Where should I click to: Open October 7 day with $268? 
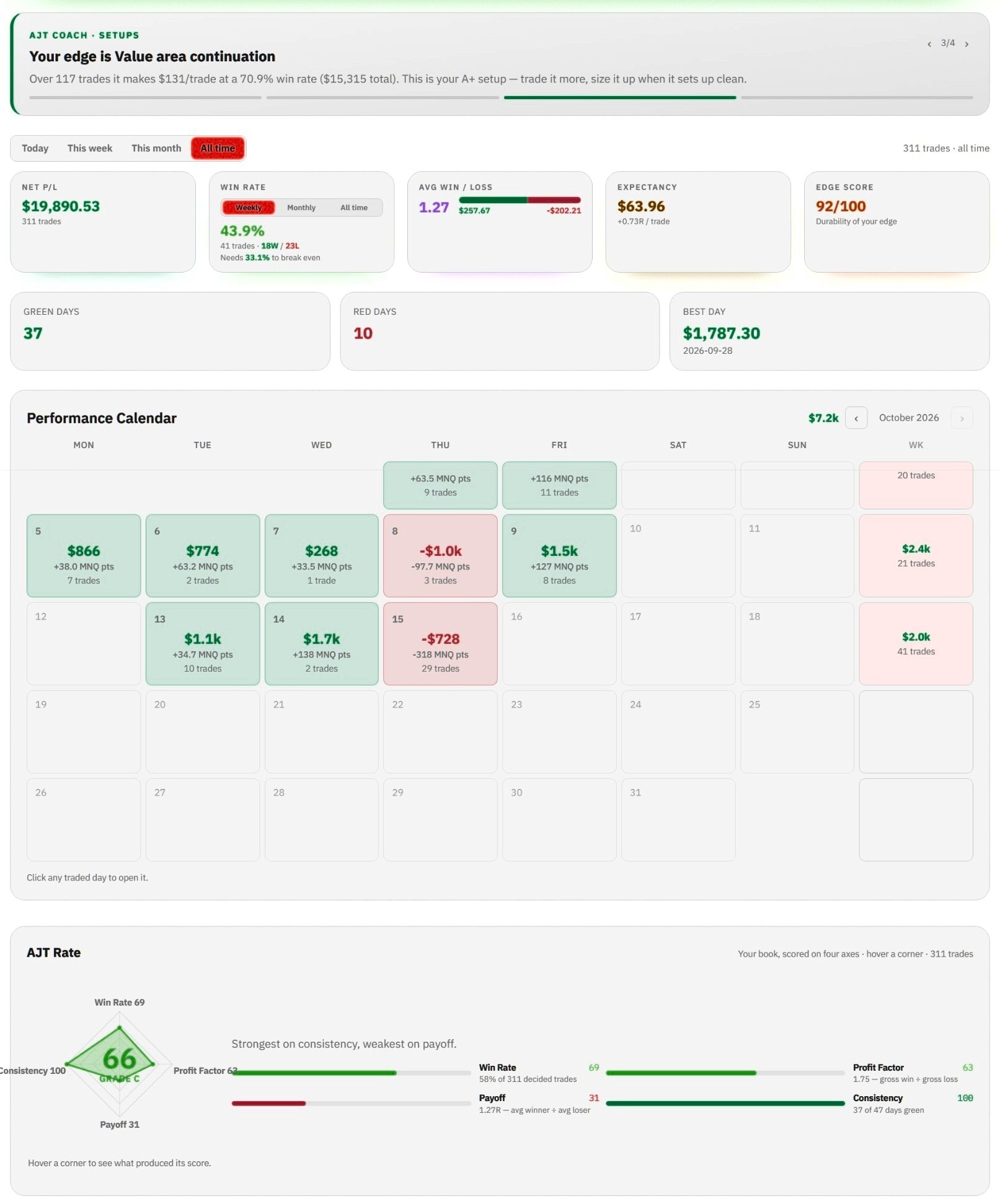(x=321, y=556)
